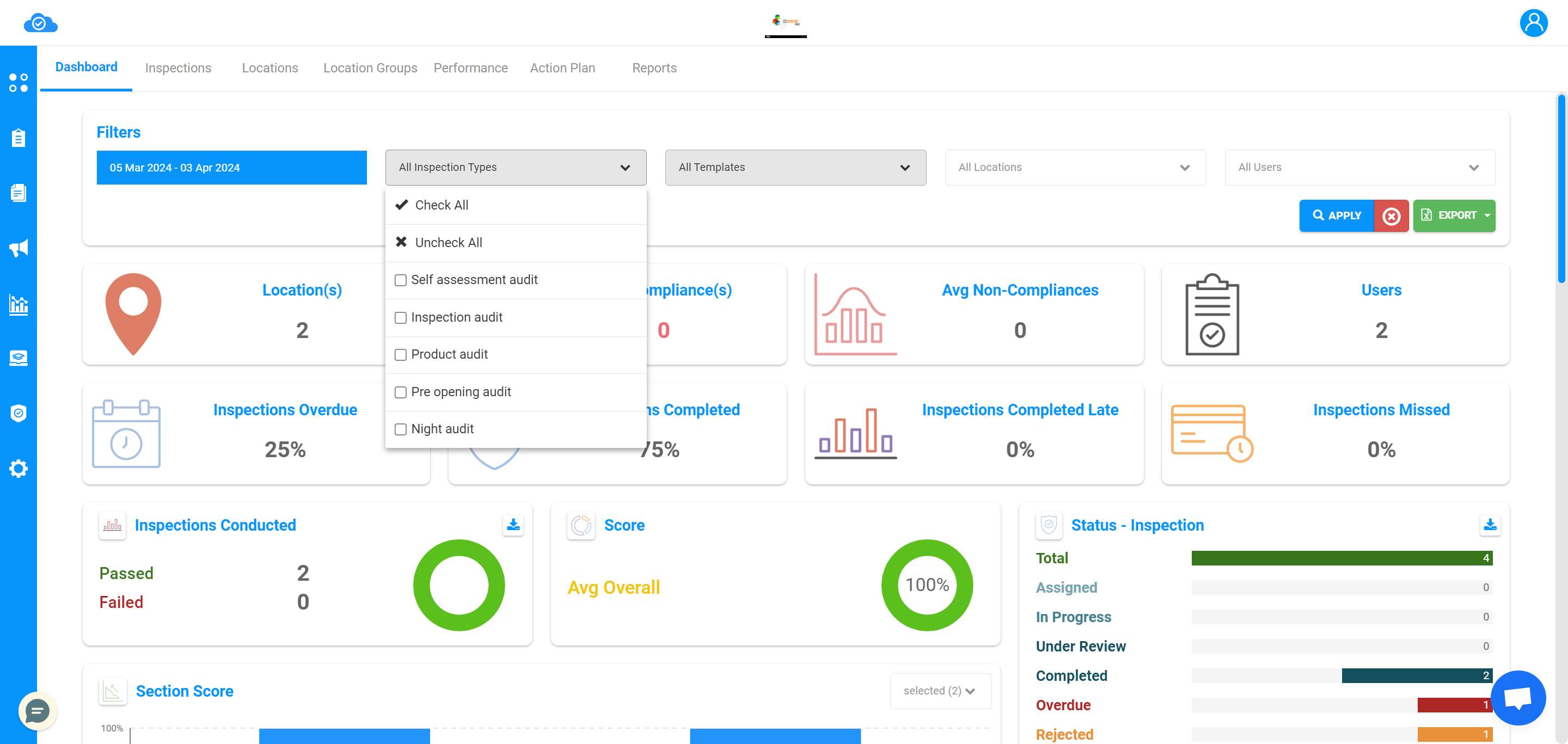
Task: Navigate to the Performance tab
Action: pyautogui.click(x=470, y=68)
